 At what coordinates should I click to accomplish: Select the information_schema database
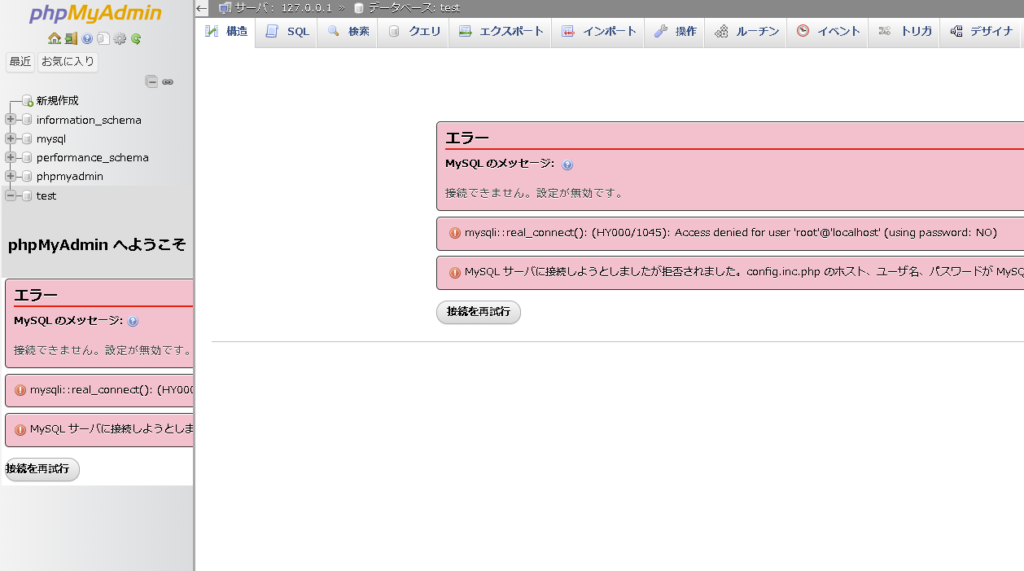point(89,120)
